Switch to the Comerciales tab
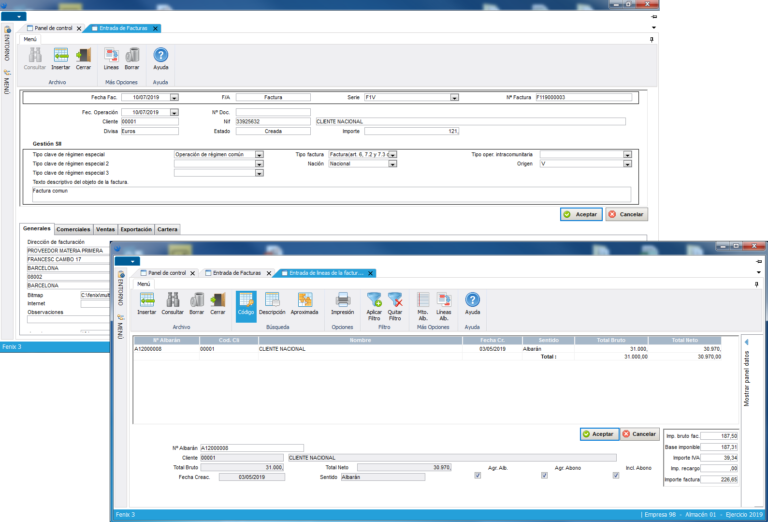Screen dimensions: 768x522 (x=73, y=229)
